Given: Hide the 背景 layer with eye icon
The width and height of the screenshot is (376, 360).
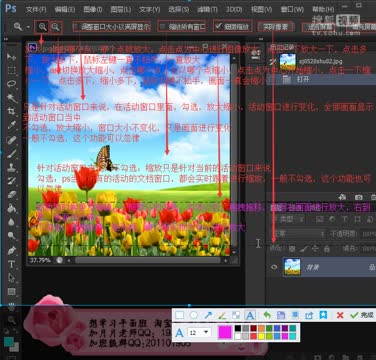Looking at the screenshot, I should [274, 267].
